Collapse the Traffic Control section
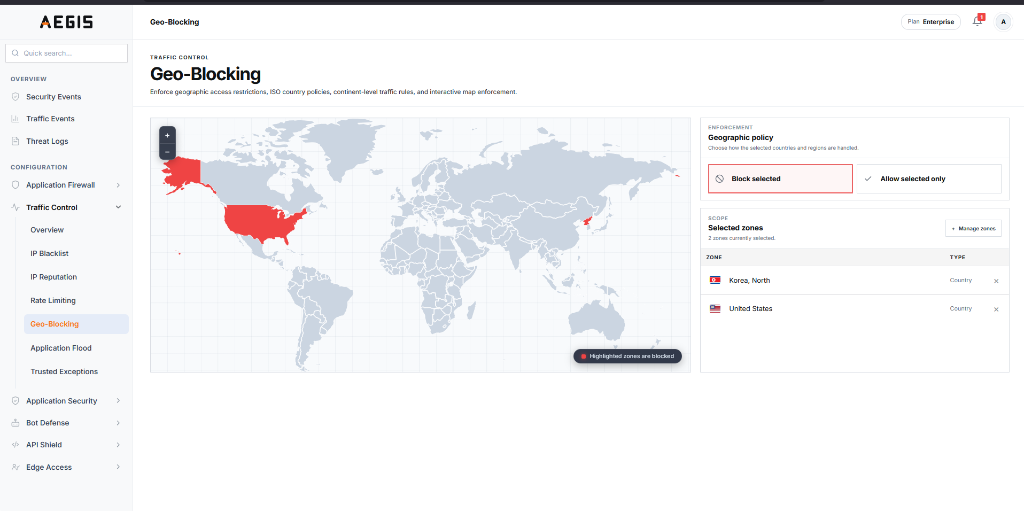1024x511 pixels. tap(118, 207)
